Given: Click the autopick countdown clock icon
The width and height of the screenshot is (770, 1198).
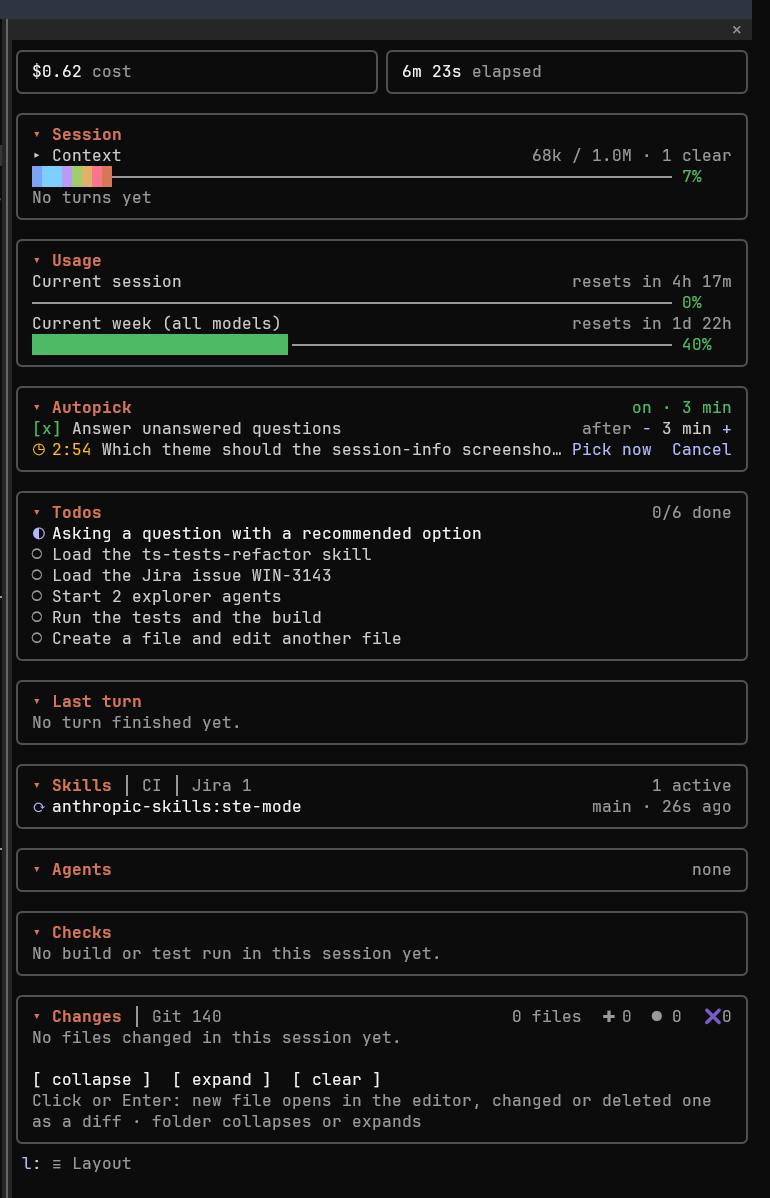Looking at the screenshot, I should coord(38,450).
